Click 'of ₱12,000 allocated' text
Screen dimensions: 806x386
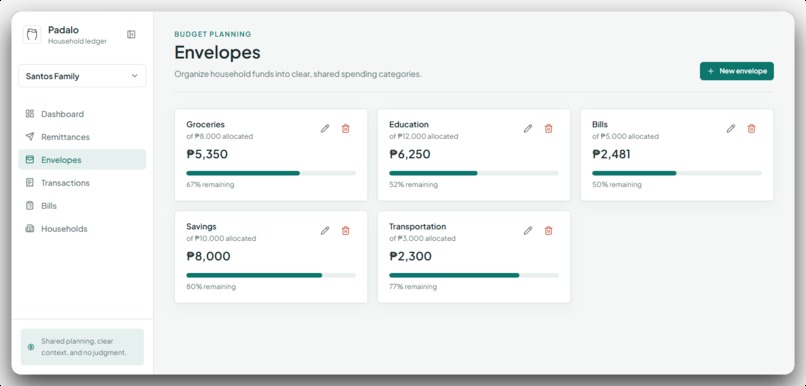coord(424,137)
